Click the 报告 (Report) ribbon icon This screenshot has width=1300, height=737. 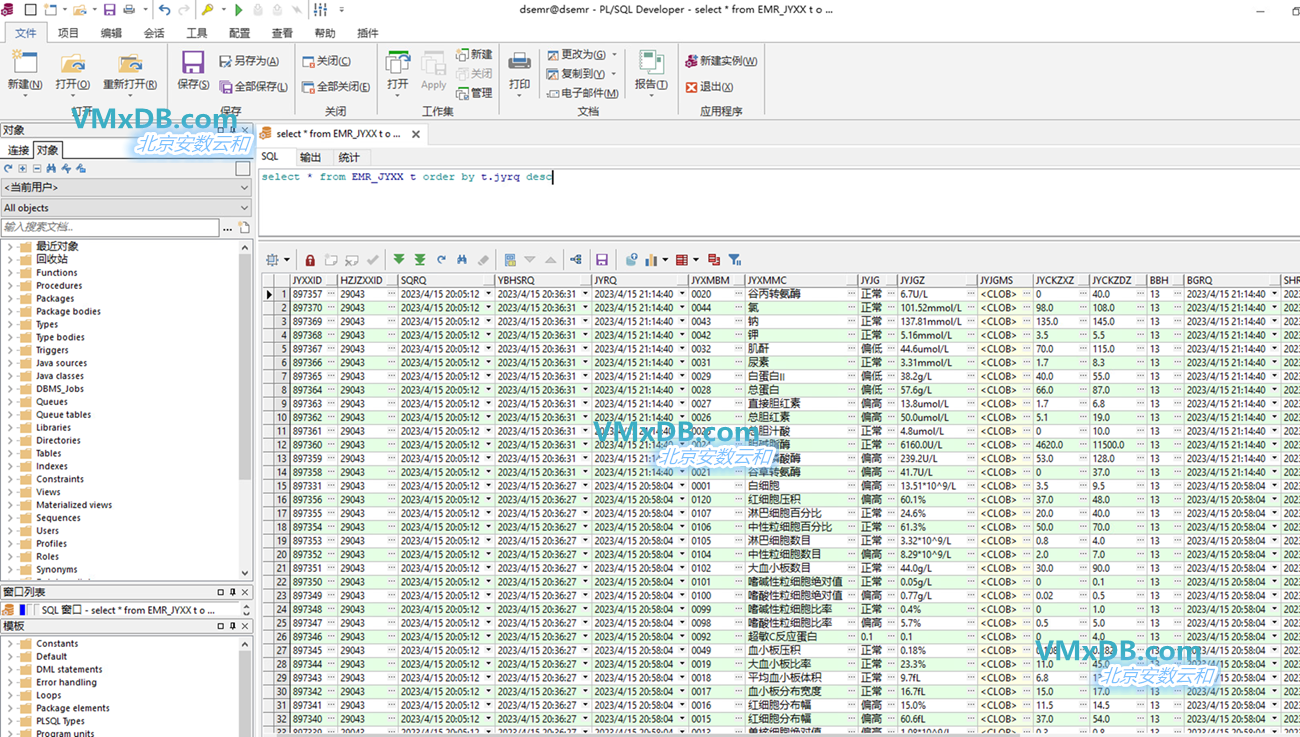pyautogui.click(x=651, y=64)
